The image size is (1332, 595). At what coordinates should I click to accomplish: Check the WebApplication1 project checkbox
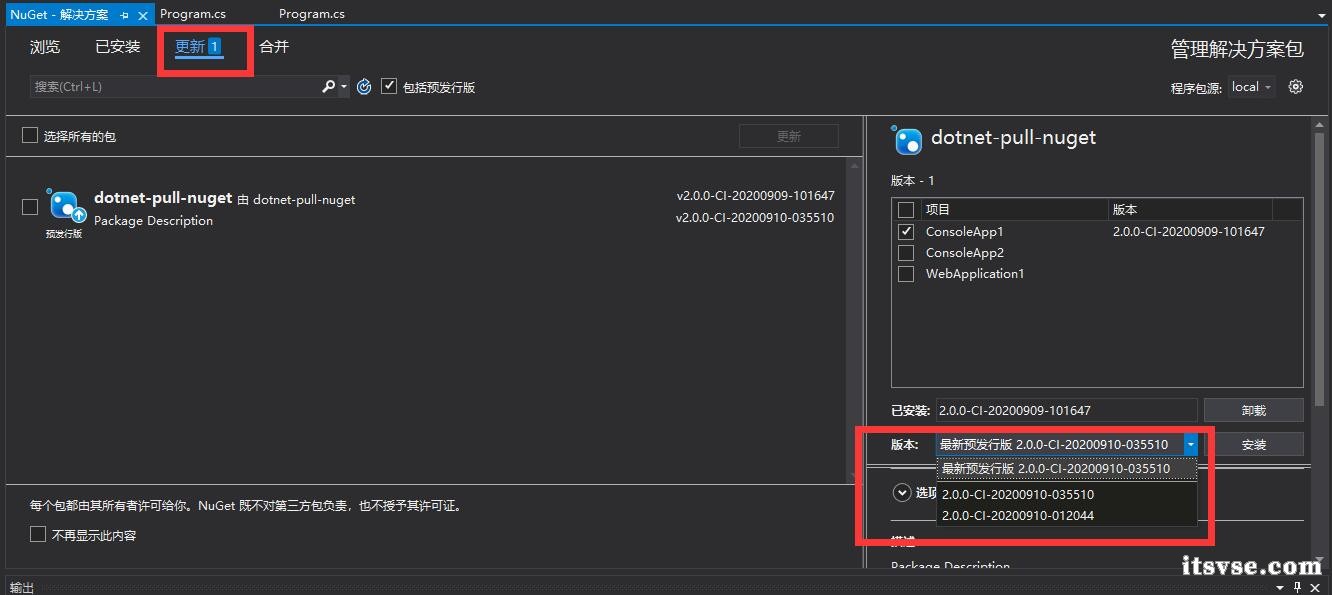pyautogui.click(x=906, y=274)
